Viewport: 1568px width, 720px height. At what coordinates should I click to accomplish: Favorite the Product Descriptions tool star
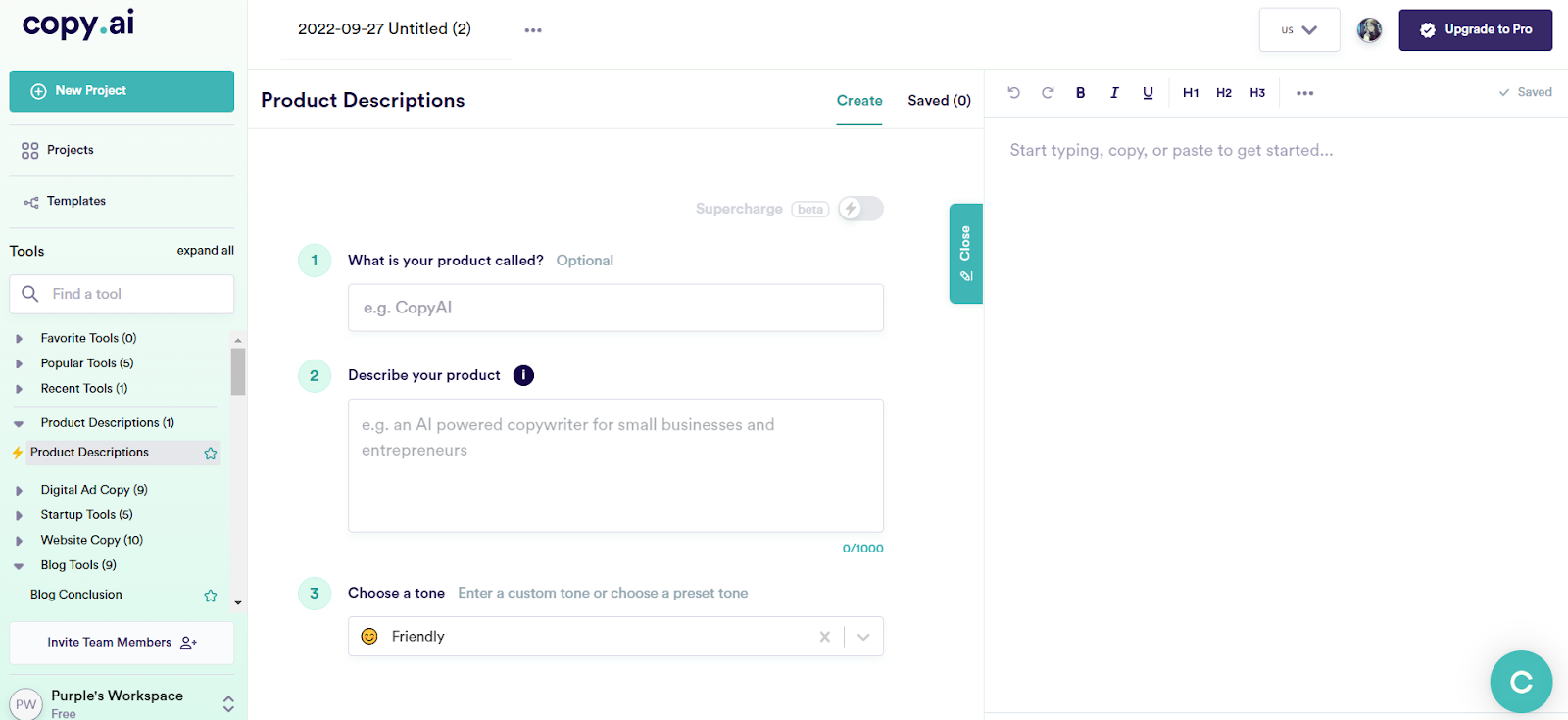coord(211,454)
